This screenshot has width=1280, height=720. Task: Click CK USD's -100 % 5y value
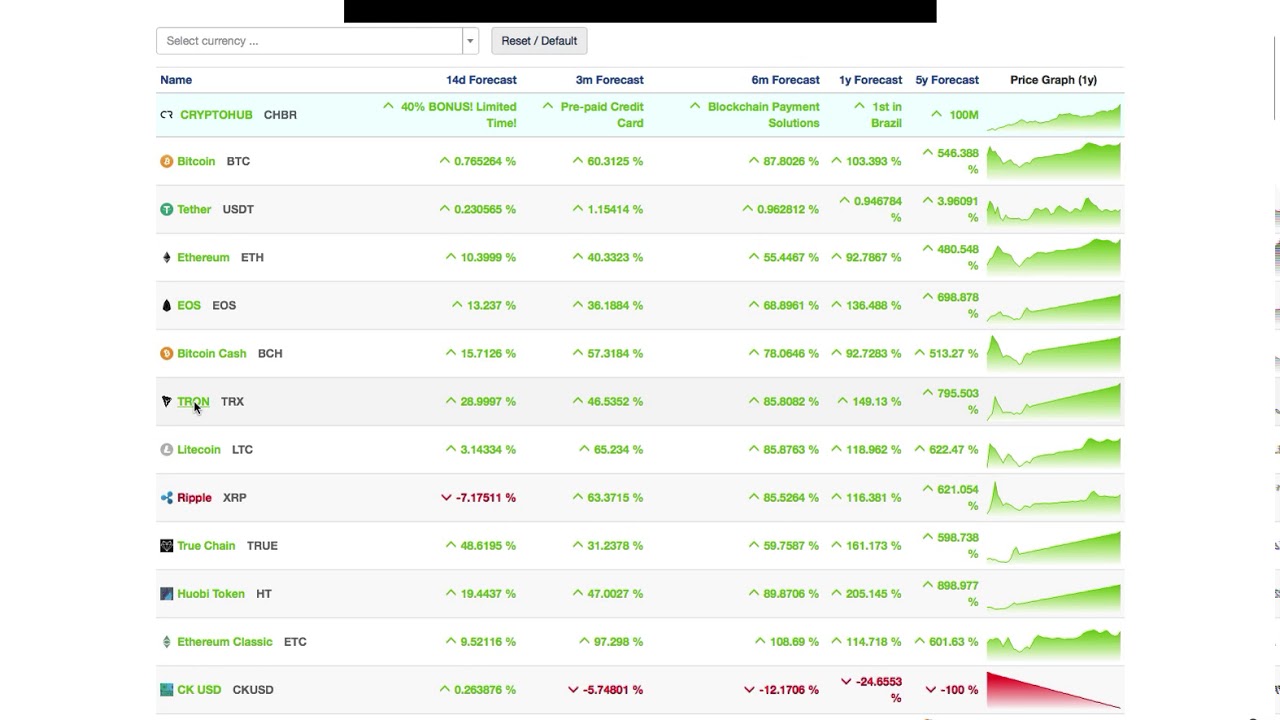pos(959,689)
